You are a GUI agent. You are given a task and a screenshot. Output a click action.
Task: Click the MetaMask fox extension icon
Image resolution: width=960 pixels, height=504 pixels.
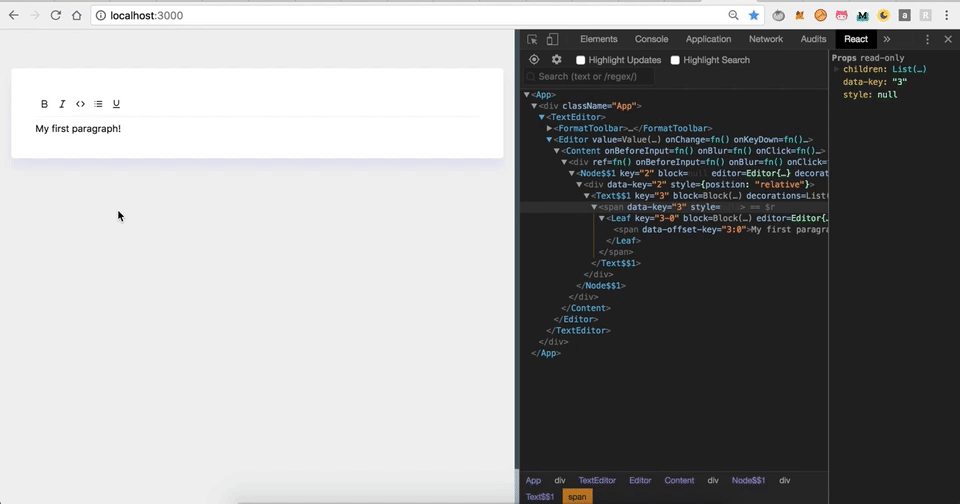[x=800, y=15]
